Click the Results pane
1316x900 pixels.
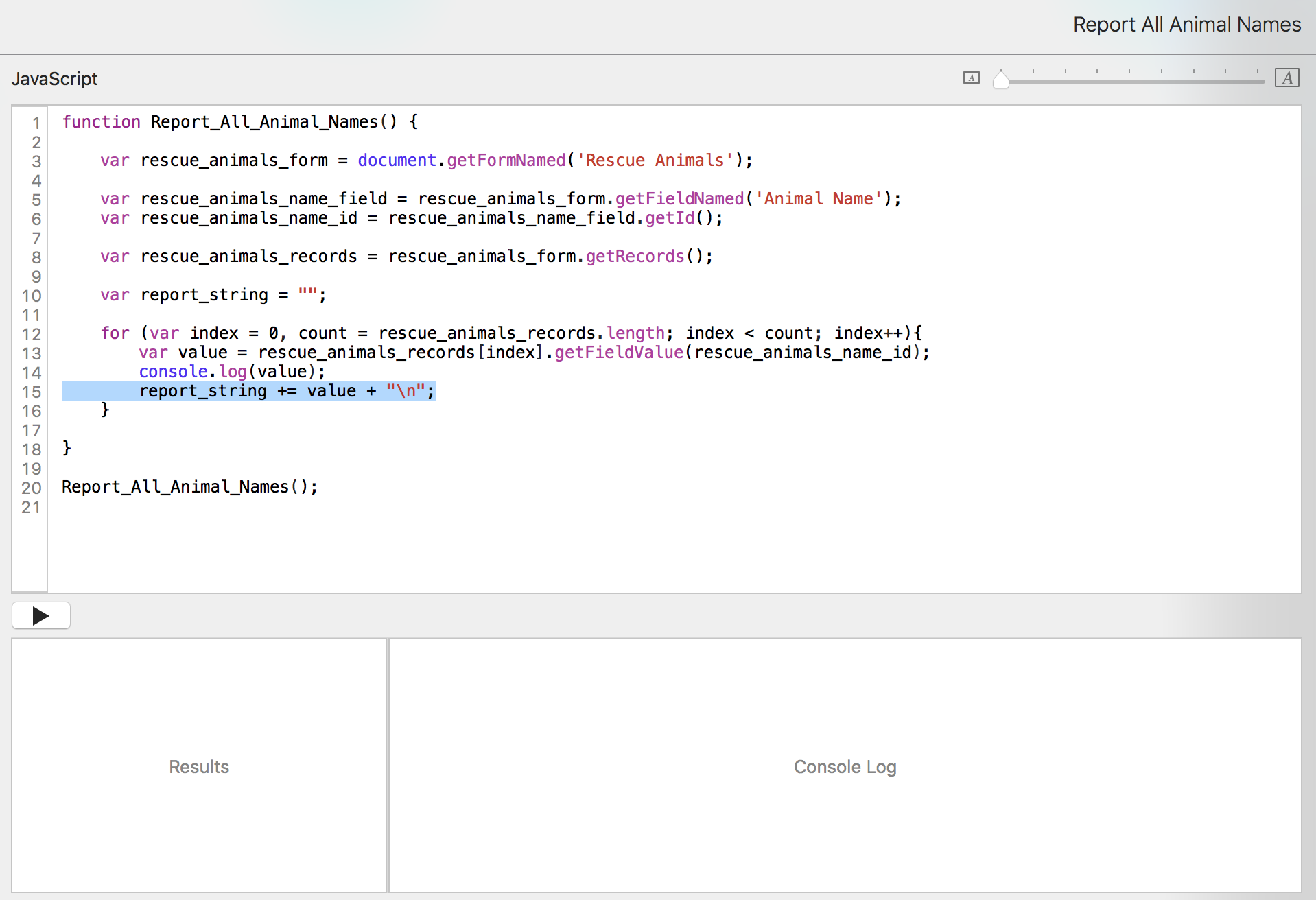point(199,766)
